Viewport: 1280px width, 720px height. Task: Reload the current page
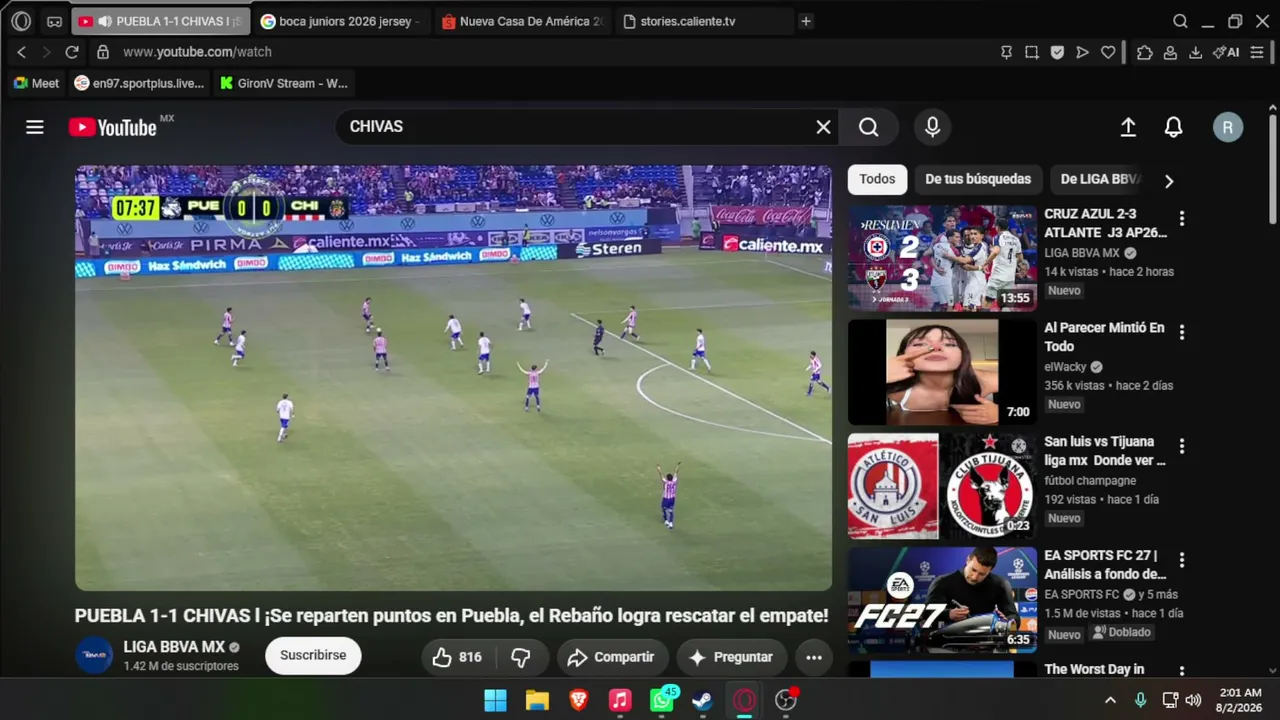tap(72, 52)
